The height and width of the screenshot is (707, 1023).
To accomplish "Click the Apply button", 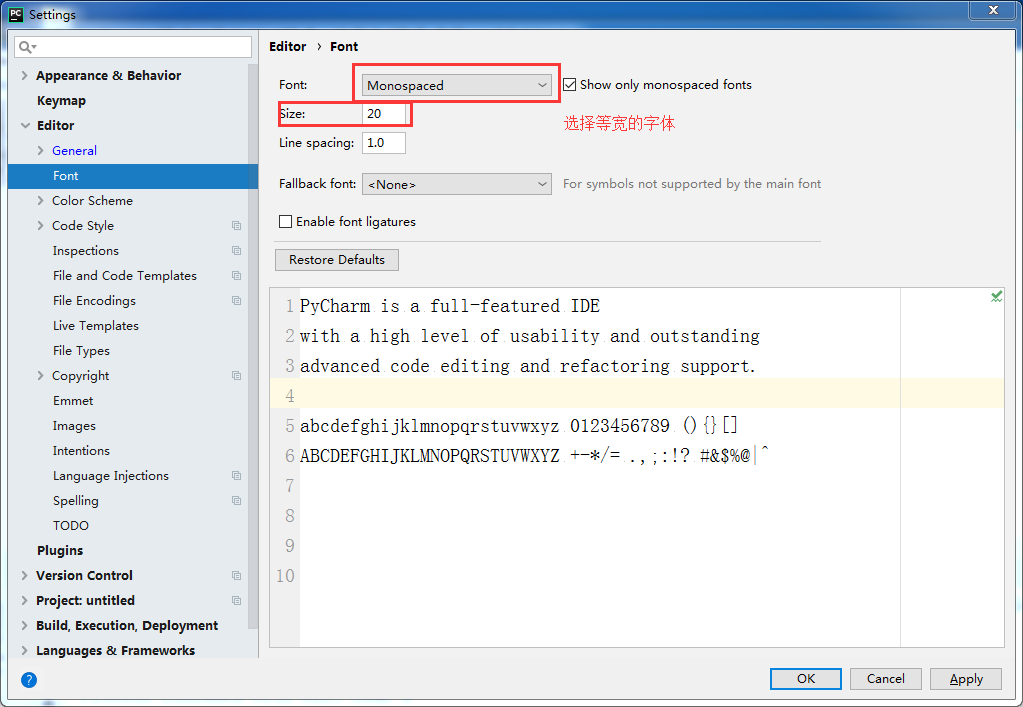I will coord(966,678).
